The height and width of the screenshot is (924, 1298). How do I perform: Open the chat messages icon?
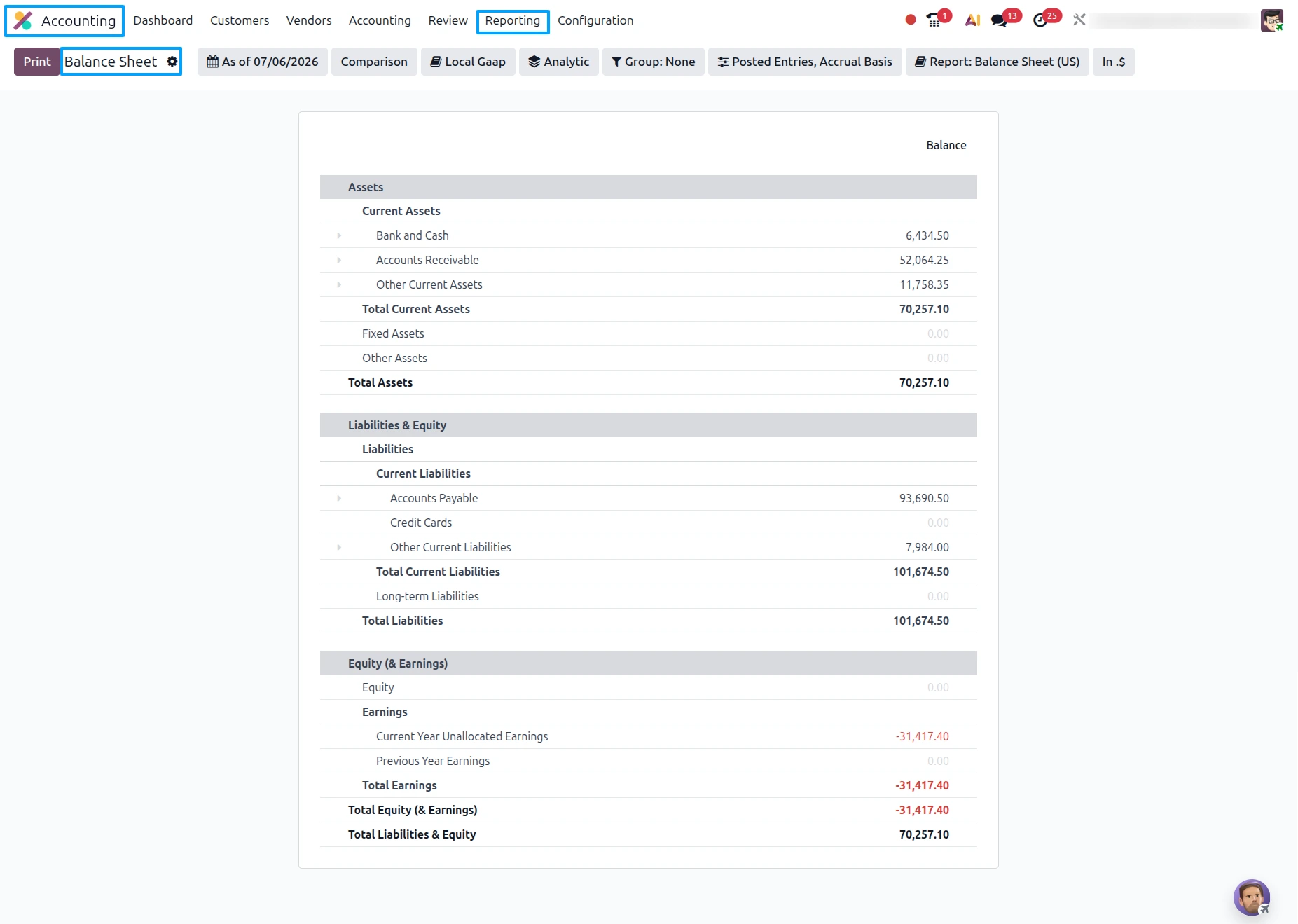coord(1000,20)
